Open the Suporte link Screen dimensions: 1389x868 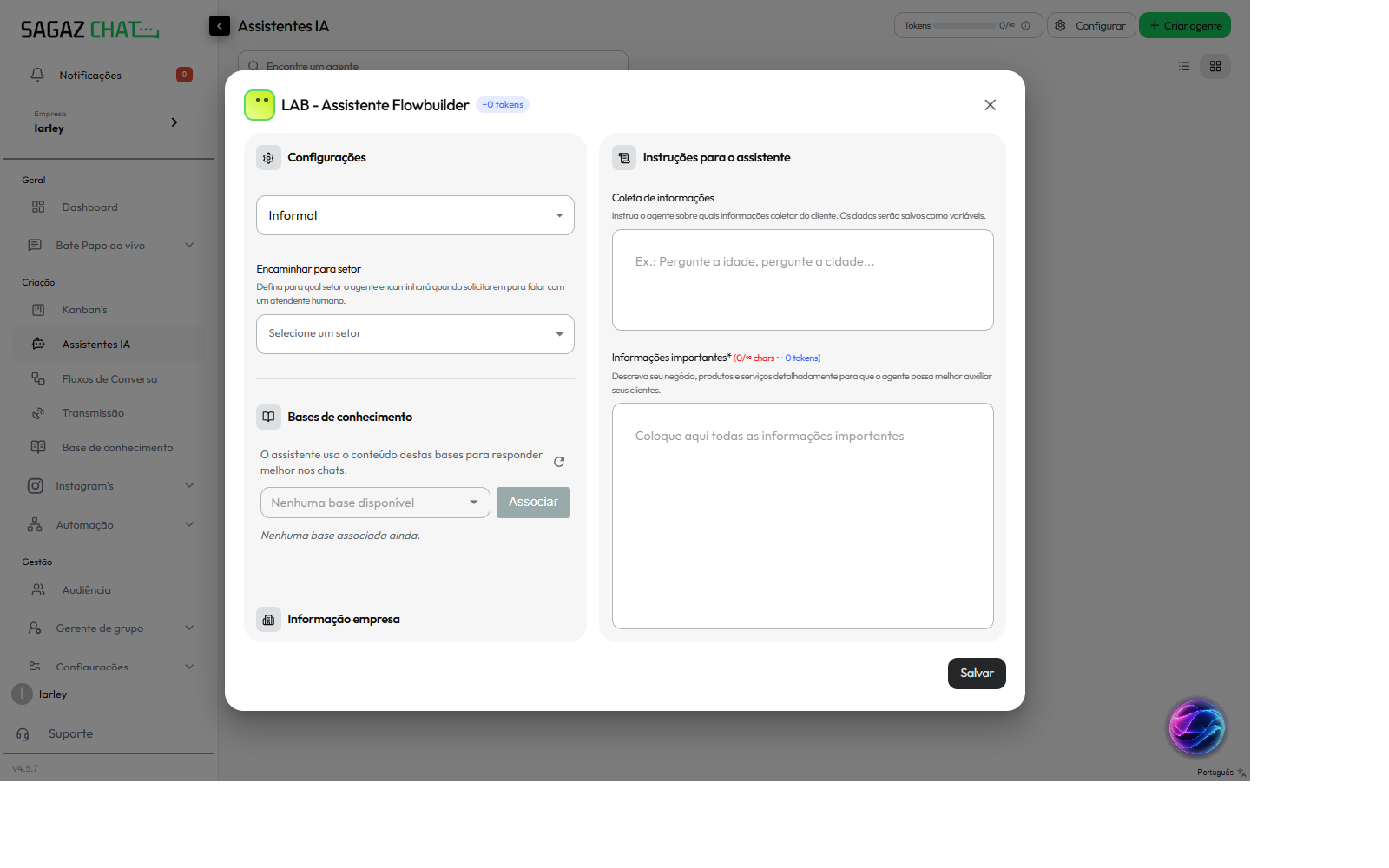(x=70, y=734)
